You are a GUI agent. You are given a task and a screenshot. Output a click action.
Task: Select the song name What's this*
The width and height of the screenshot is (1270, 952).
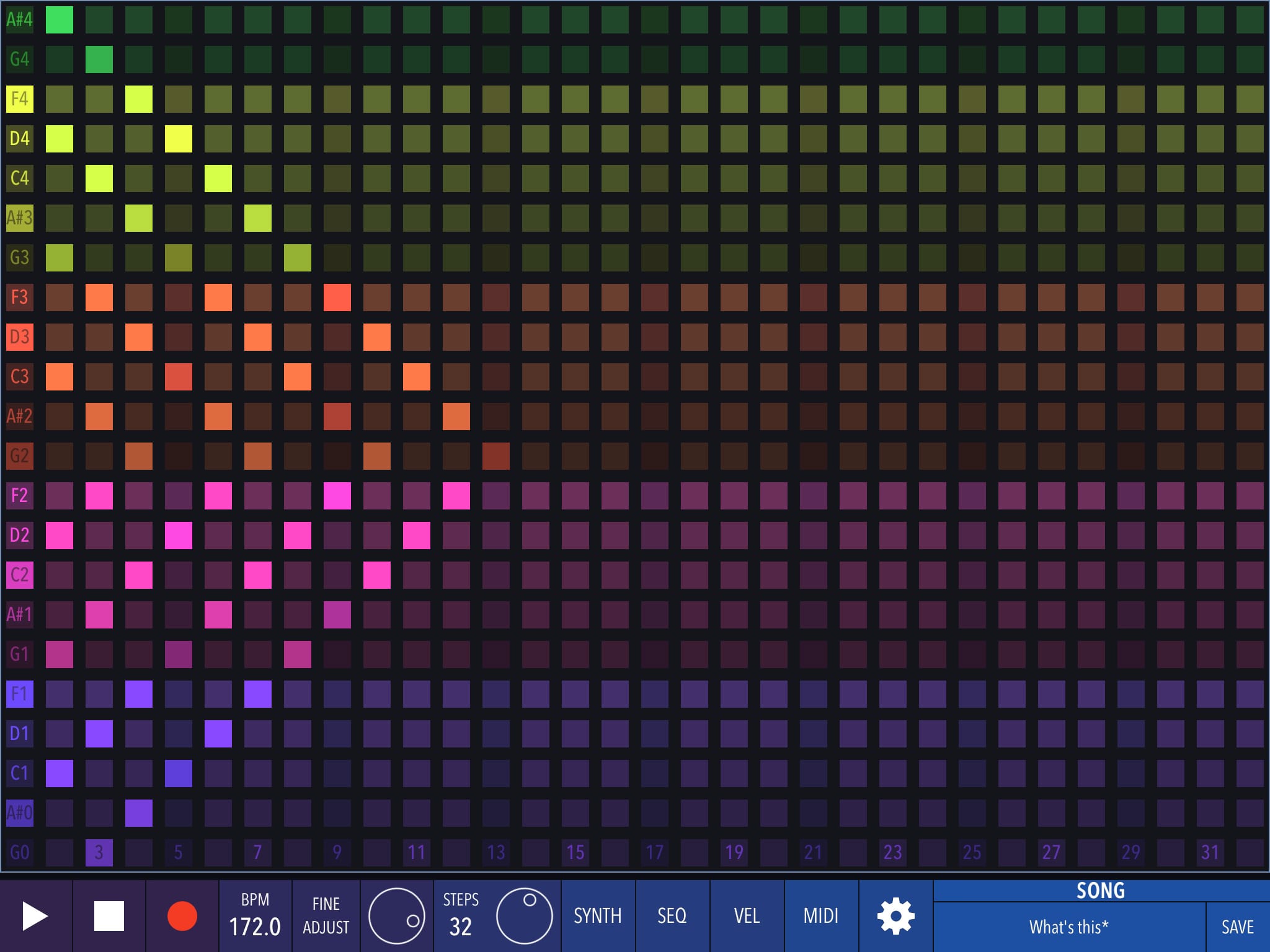(1069, 927)
